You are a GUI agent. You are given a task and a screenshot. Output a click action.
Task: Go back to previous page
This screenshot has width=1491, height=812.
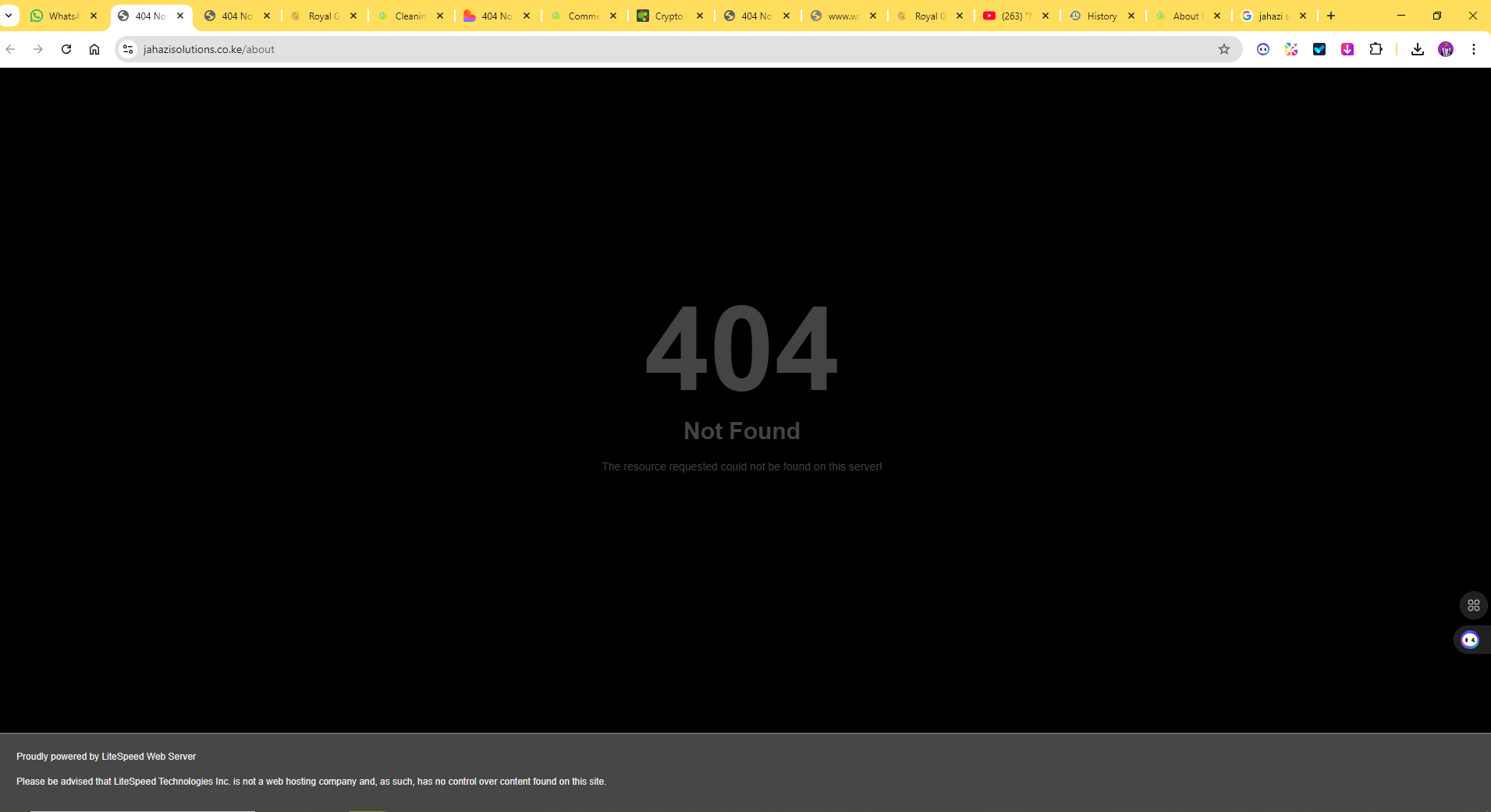pos(11,49)
